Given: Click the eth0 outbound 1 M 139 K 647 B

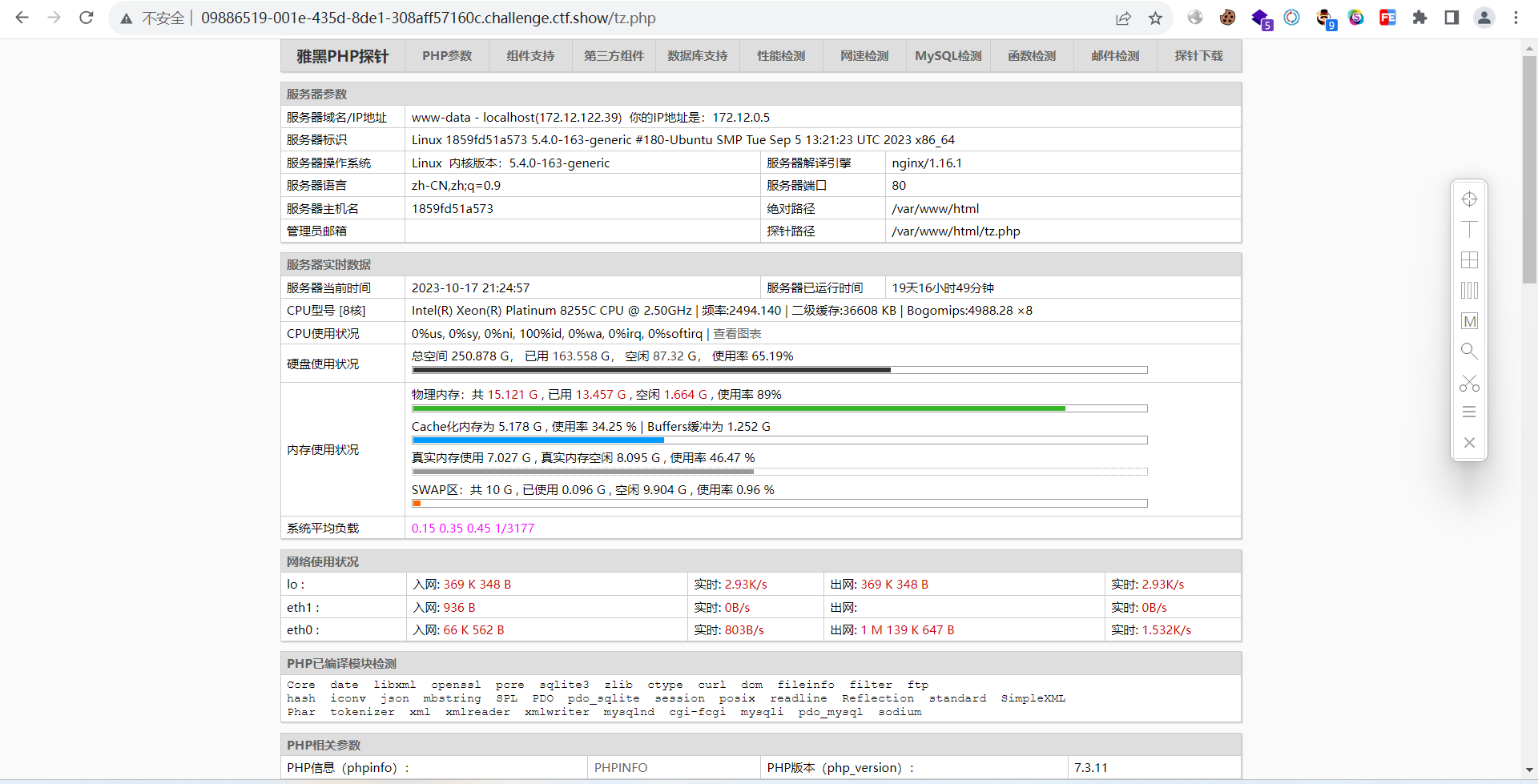Looking at the screenshot, I should coord(908,629).
